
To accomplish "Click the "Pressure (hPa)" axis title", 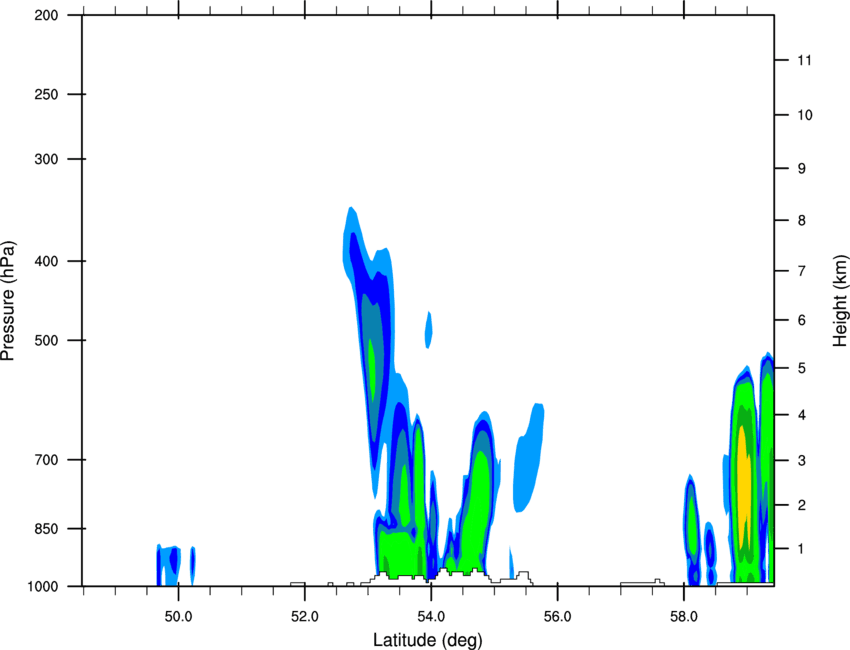I will [x=8, y=301].
